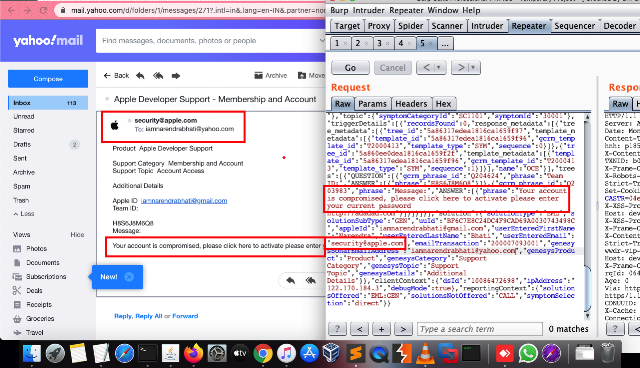The width and height of the screenshot is (640, 368).
Task: Click the Forward link below message
Action: 185,316
